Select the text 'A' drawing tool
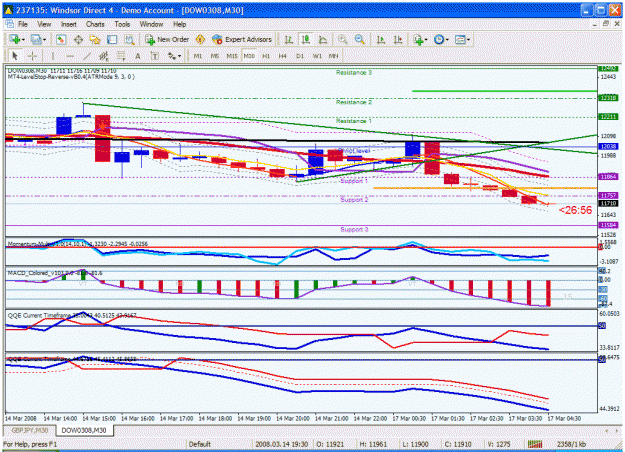 [x=138, y=56]
